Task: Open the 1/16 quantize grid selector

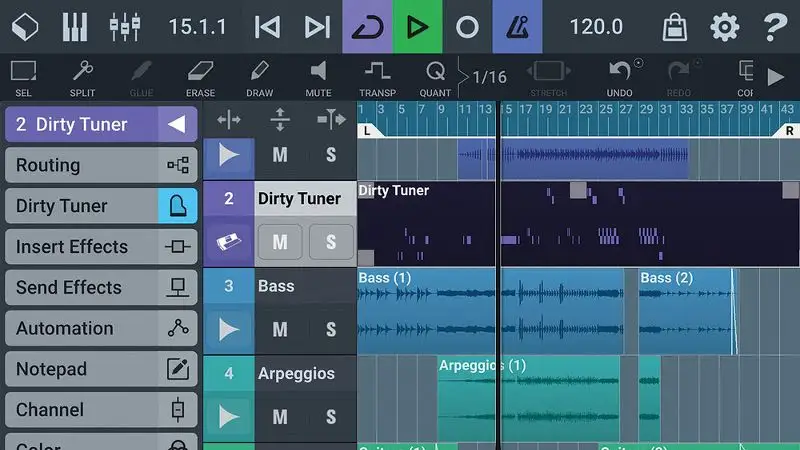Action: point(488,77)
